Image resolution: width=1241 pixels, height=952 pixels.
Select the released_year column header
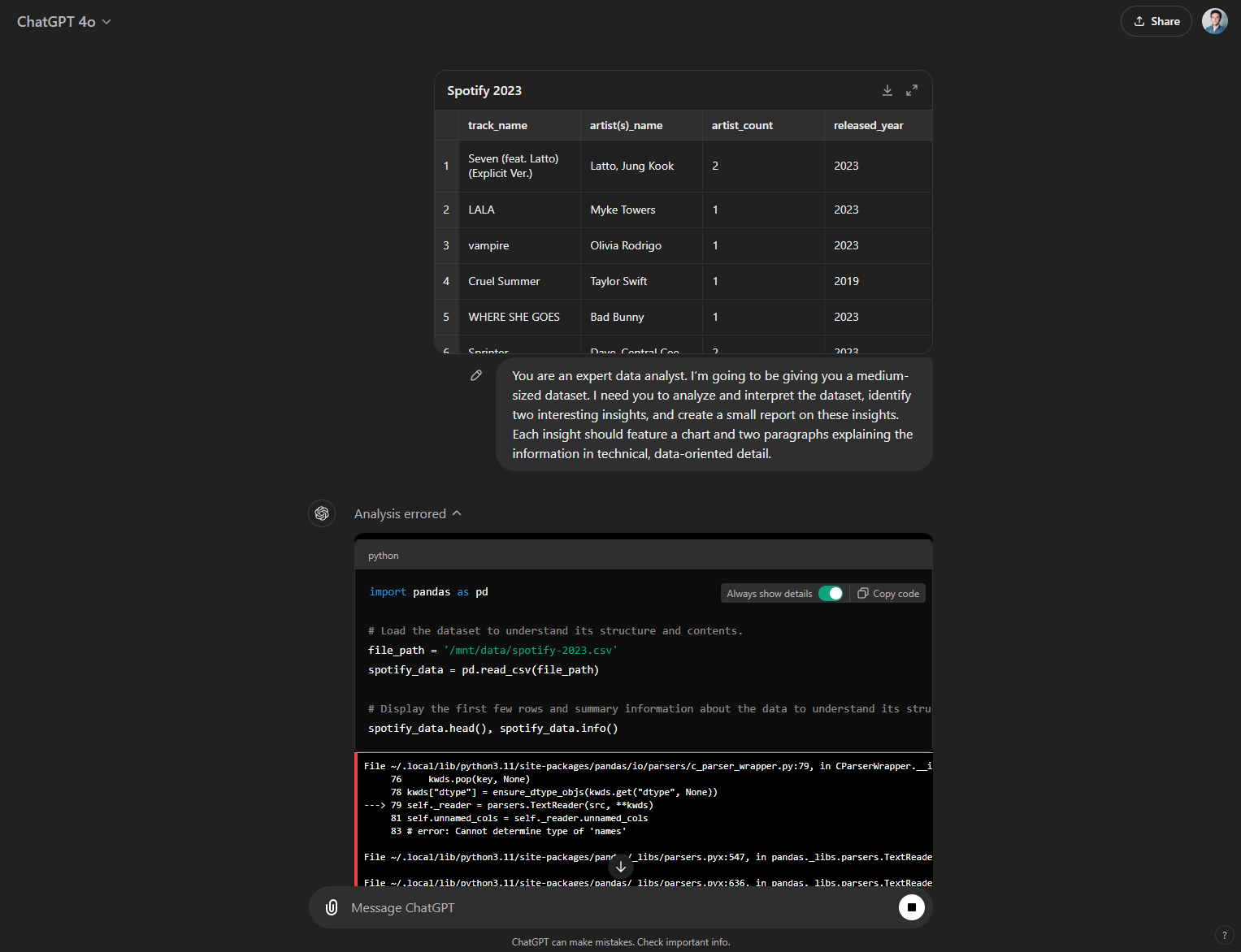tap(879, 125)
